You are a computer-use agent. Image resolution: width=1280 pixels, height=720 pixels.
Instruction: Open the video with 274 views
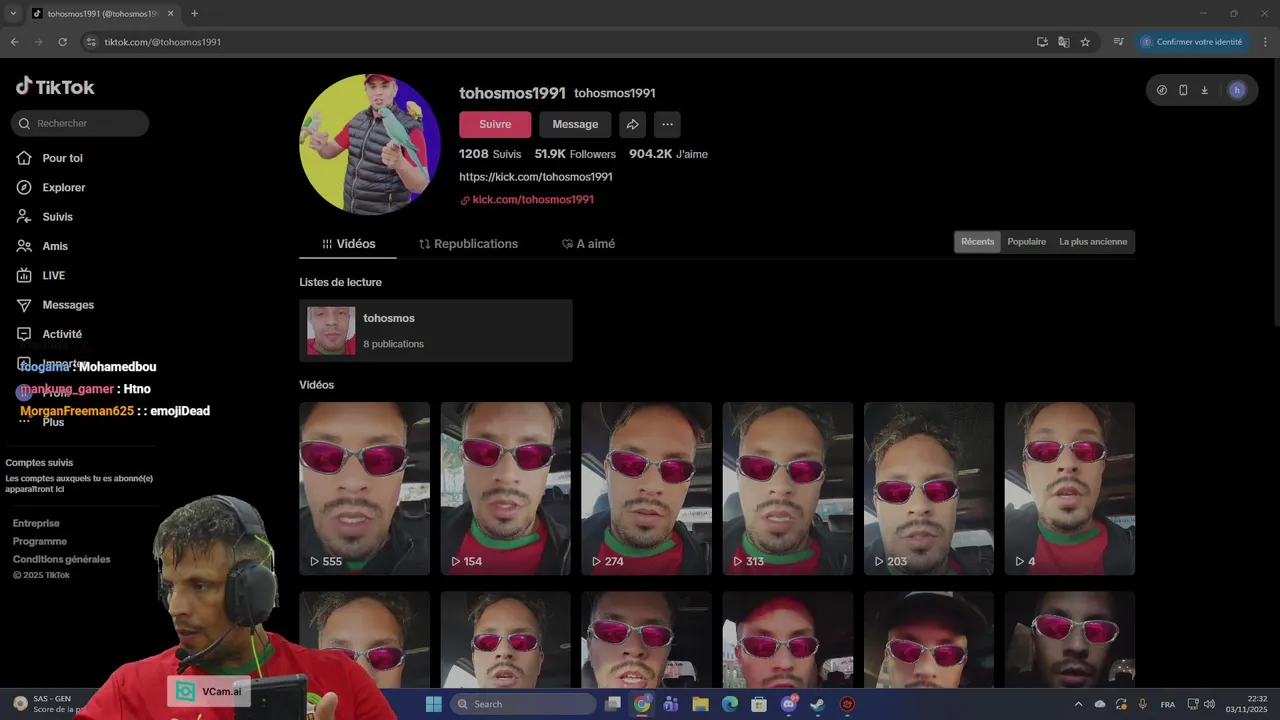coord(646,489)
